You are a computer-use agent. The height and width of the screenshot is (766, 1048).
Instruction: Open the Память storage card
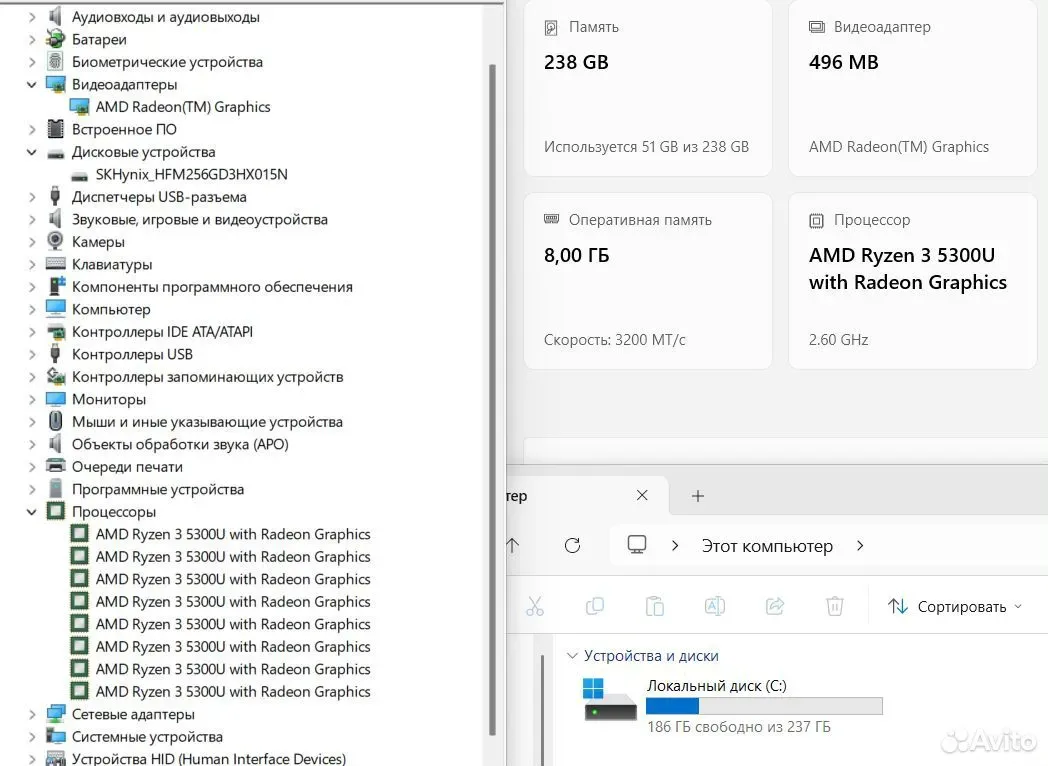pyautogui.click(x=648, y=87)
